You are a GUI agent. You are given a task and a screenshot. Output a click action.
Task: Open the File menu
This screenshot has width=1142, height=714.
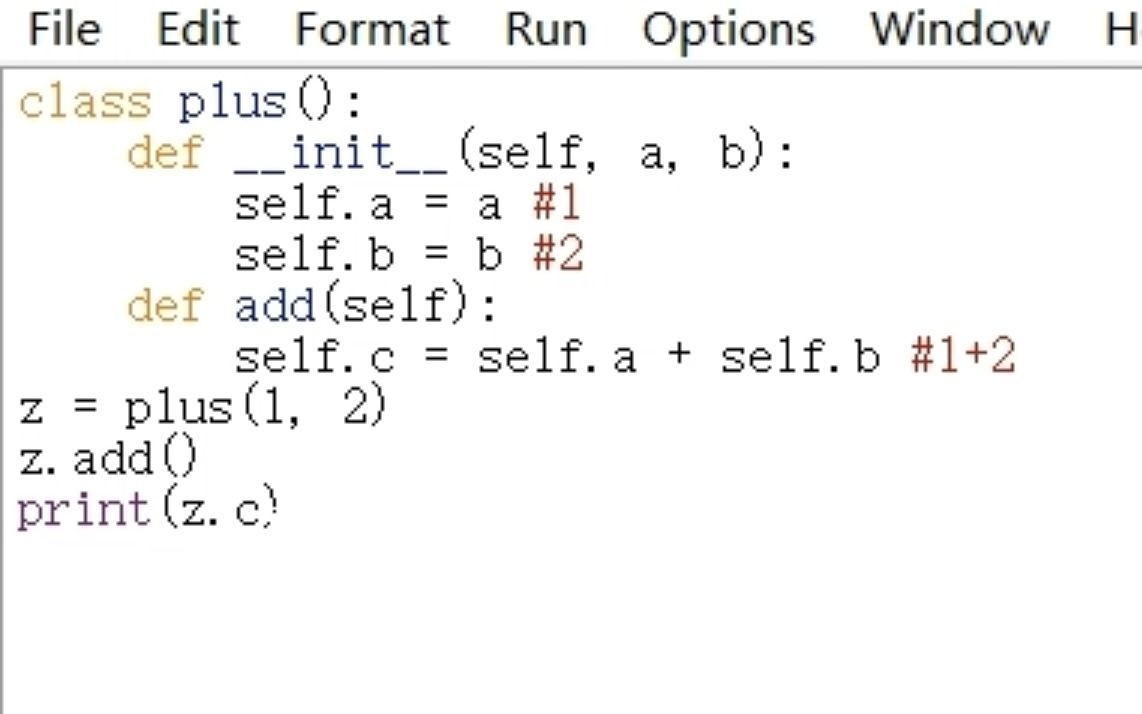pos(63,30)
